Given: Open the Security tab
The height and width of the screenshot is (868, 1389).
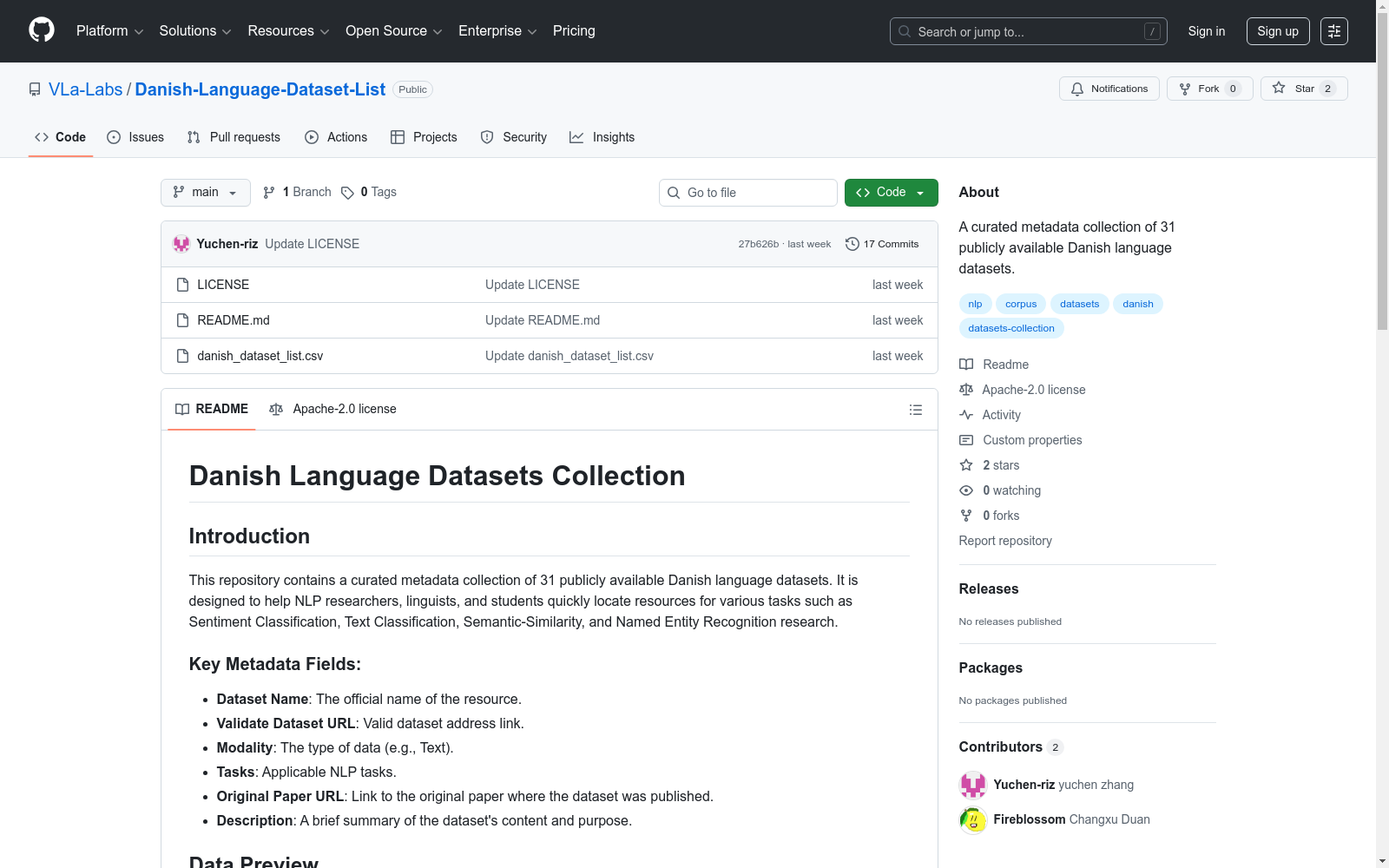Looking at the screenshot, I should pyautogui.click(x=514, y=137).
